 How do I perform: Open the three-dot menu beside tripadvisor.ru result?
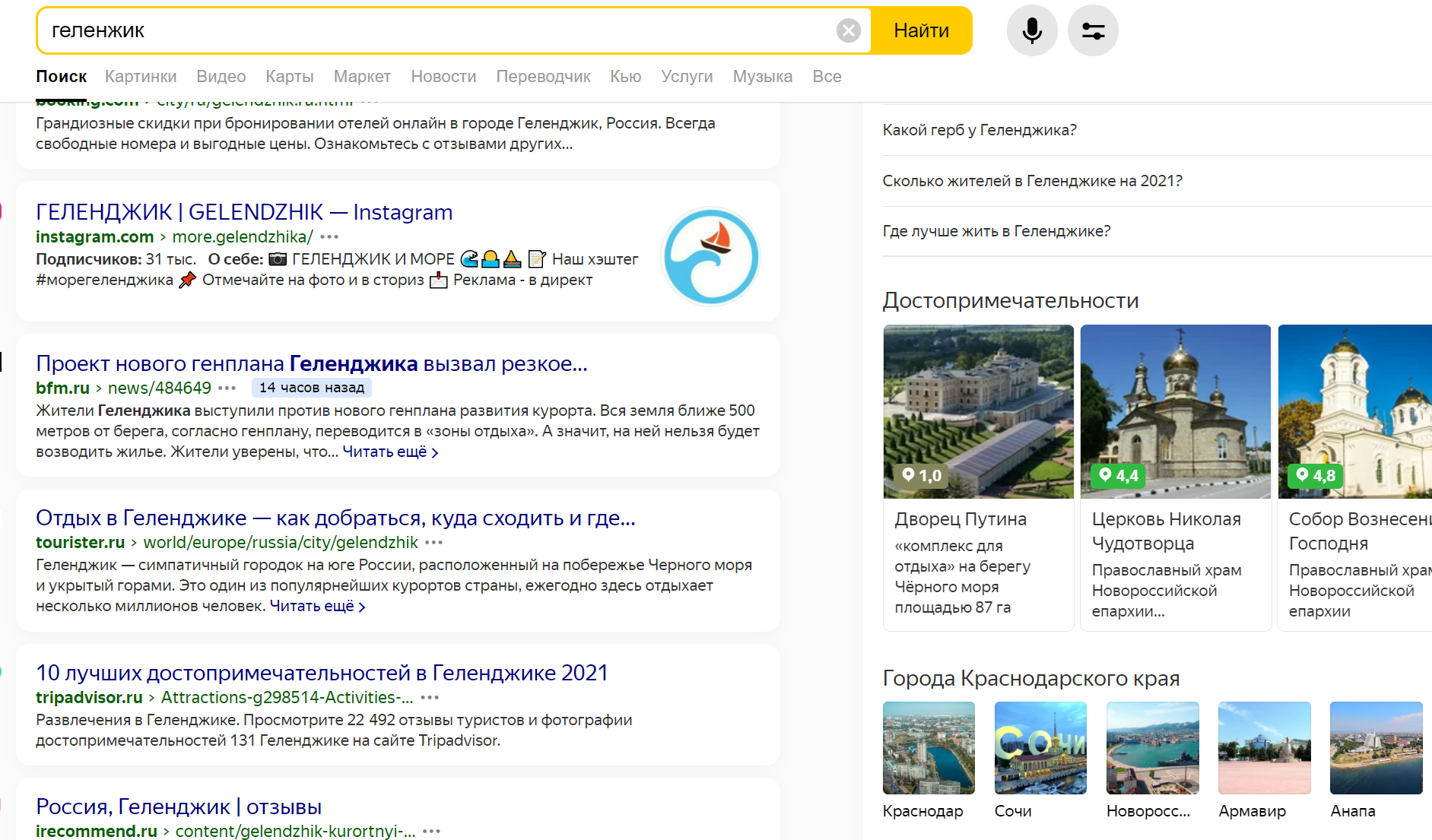(x=430, y=697)
